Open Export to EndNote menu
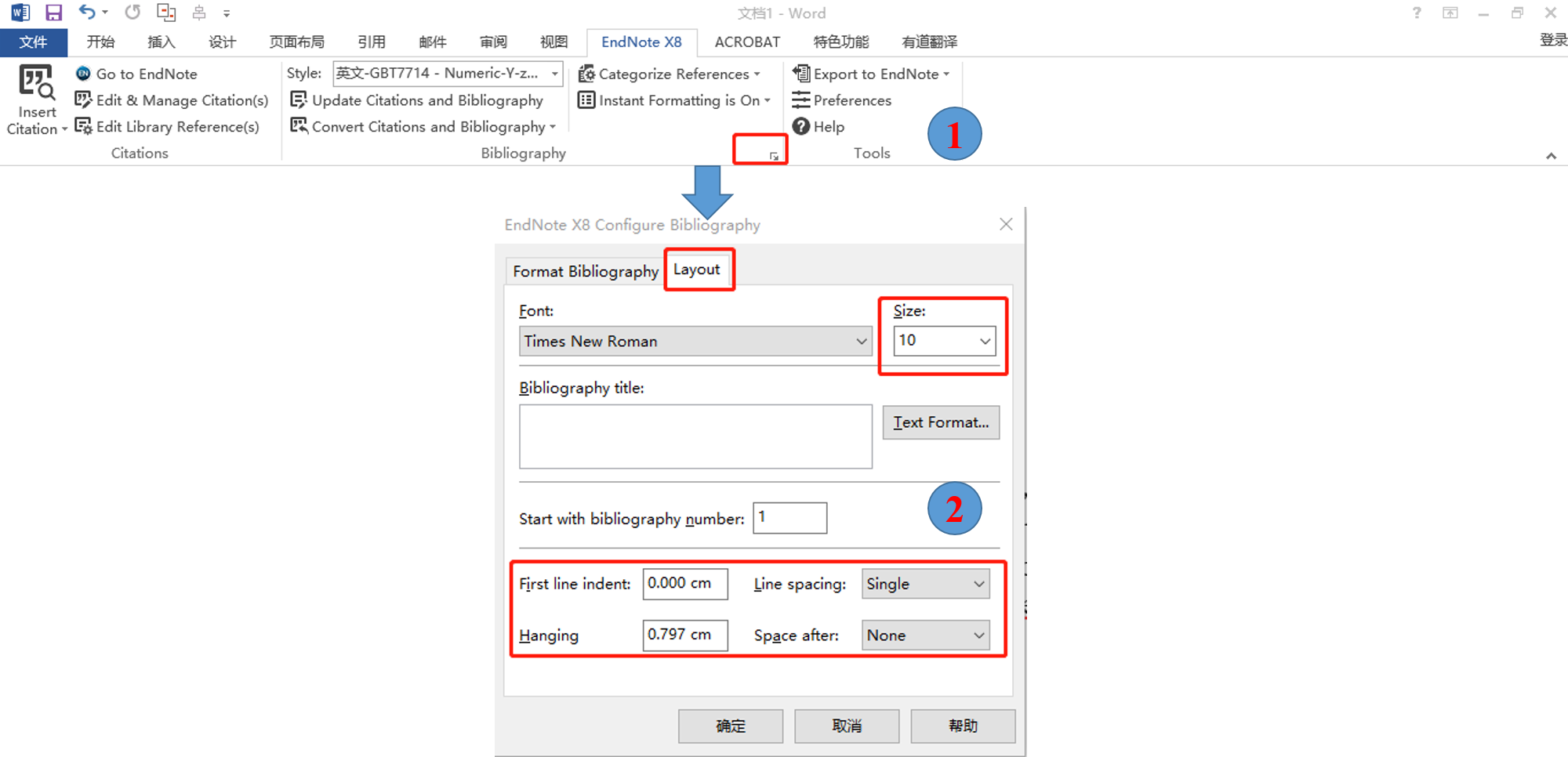The image size is (1568, 757). (x=871, y=74)
